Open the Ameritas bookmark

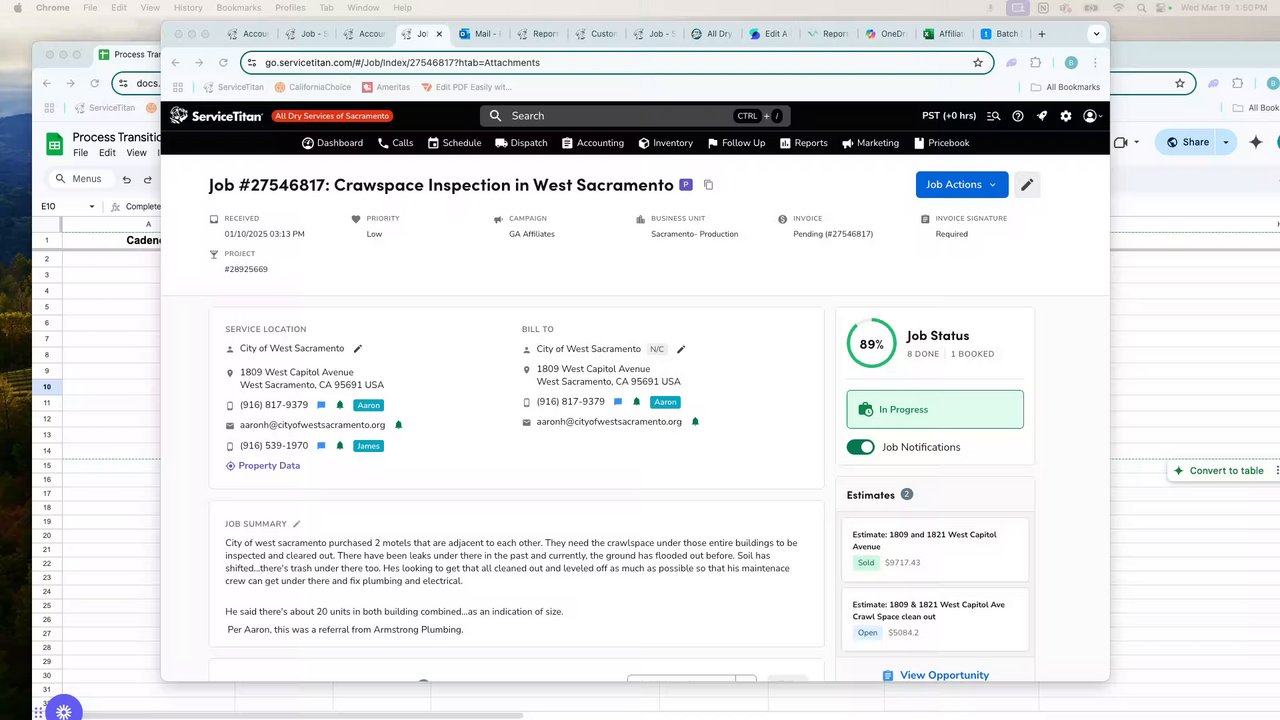tap(386, 87)
